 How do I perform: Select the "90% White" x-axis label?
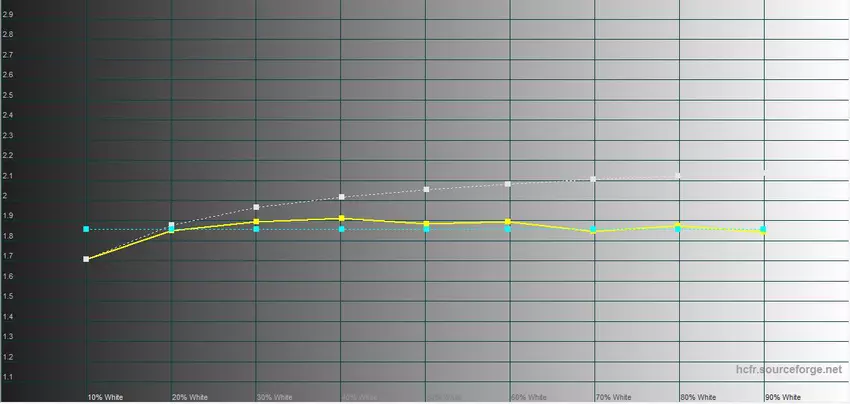[x=783, y=397]
